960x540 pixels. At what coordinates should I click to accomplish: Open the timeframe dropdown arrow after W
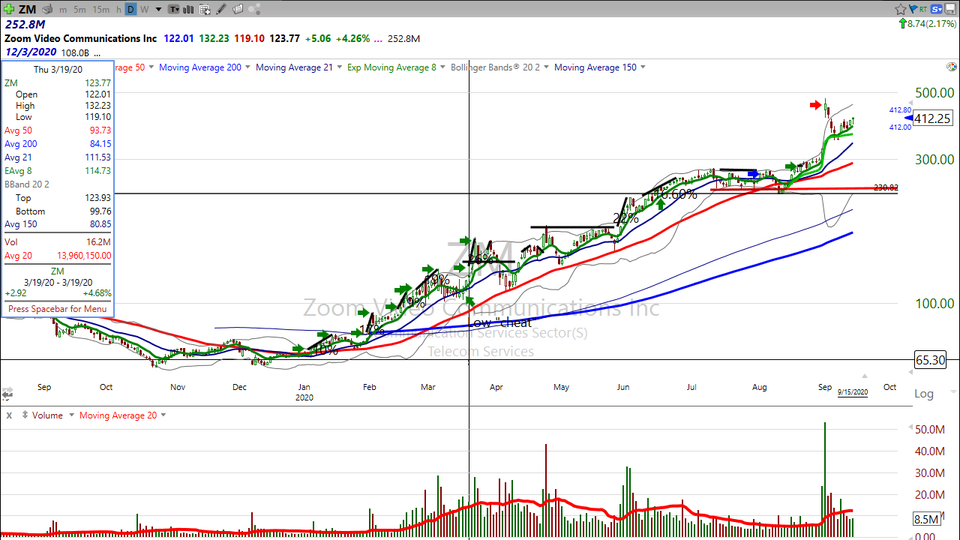pyautogui.click(x=159, y=10)
